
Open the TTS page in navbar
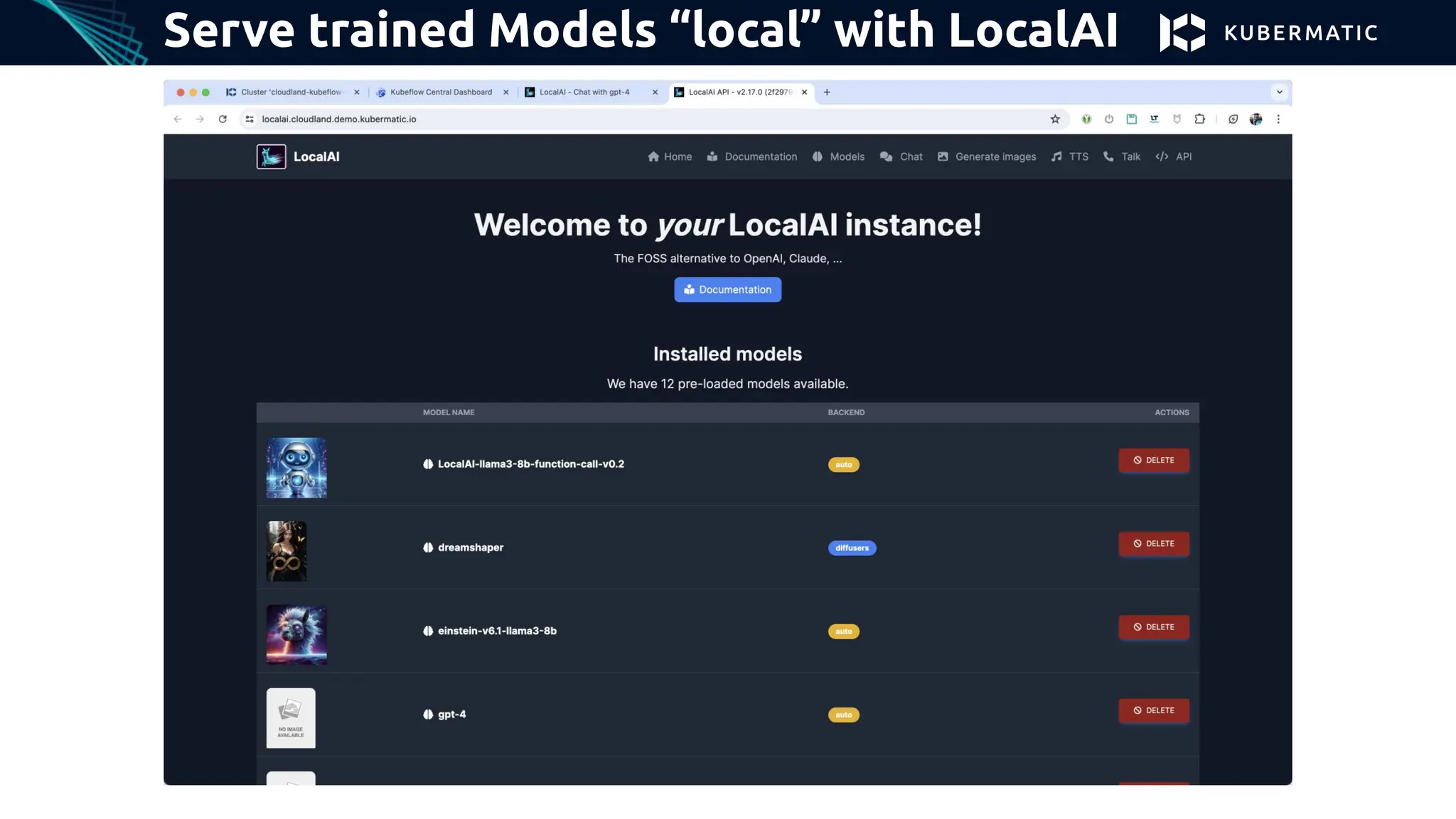[x=1070, y=157]
